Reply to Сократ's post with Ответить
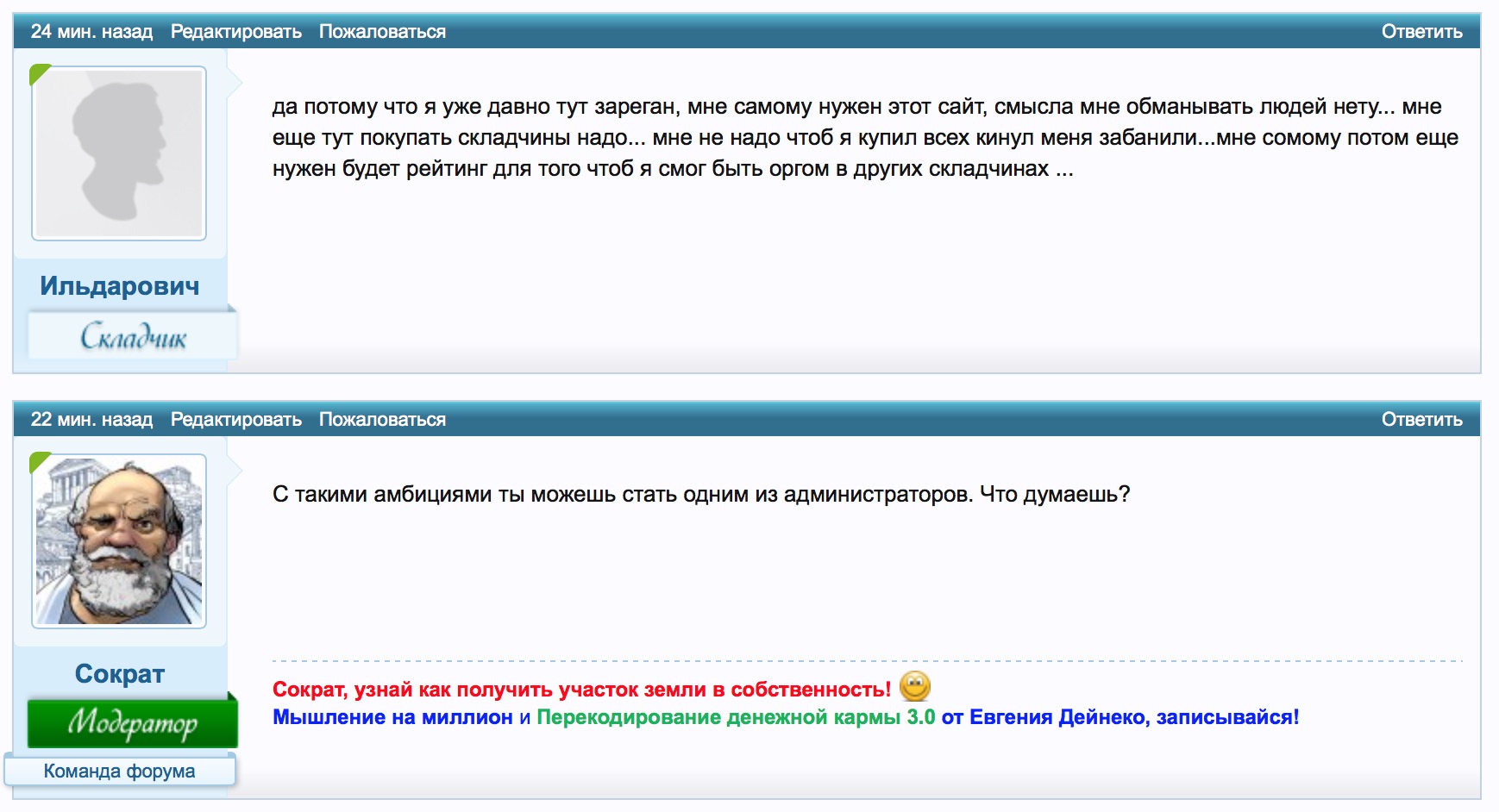The height and width of the screenshot is (812, 1499). (1421, 420)
